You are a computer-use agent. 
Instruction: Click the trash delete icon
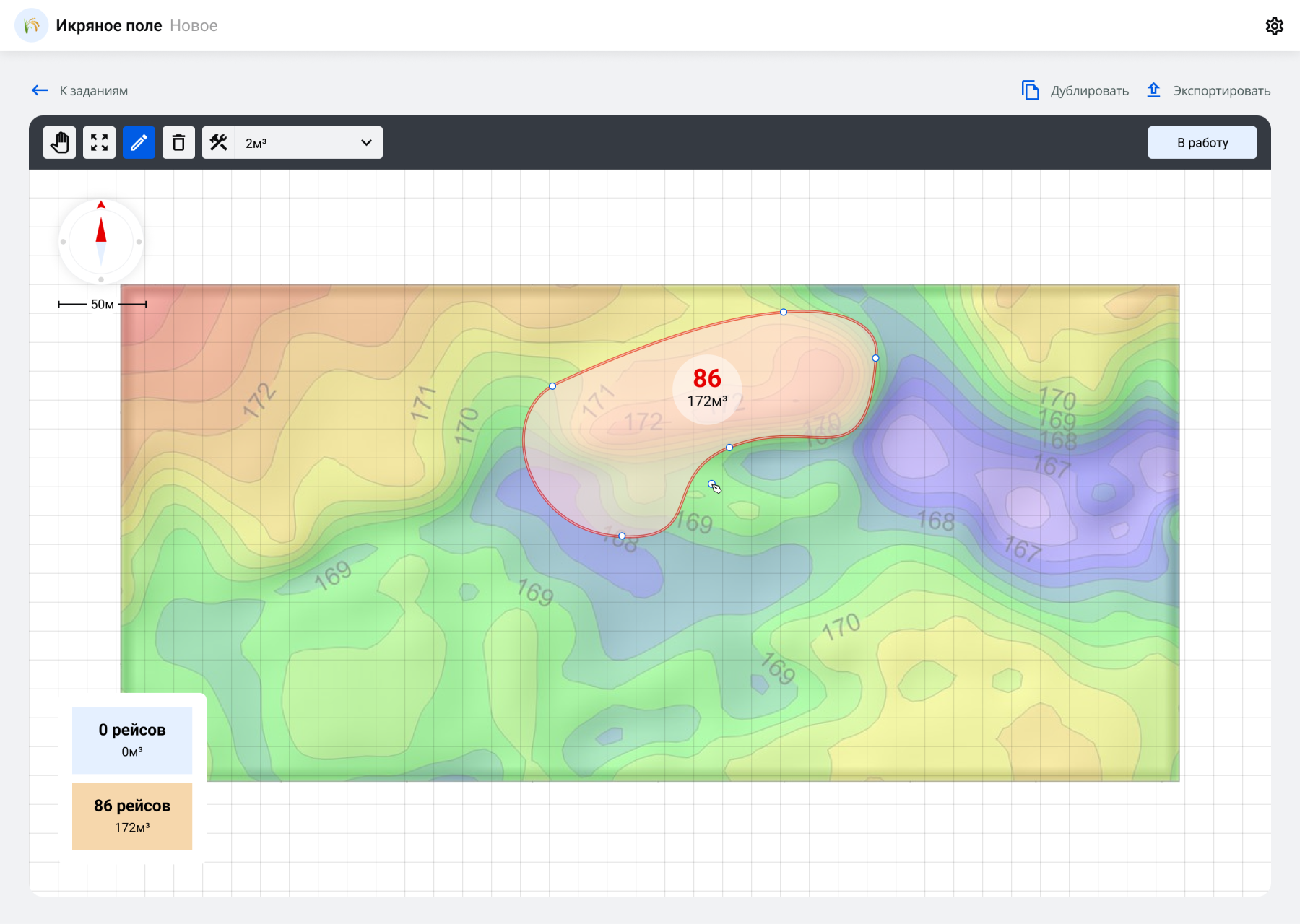tap(178, 143)
